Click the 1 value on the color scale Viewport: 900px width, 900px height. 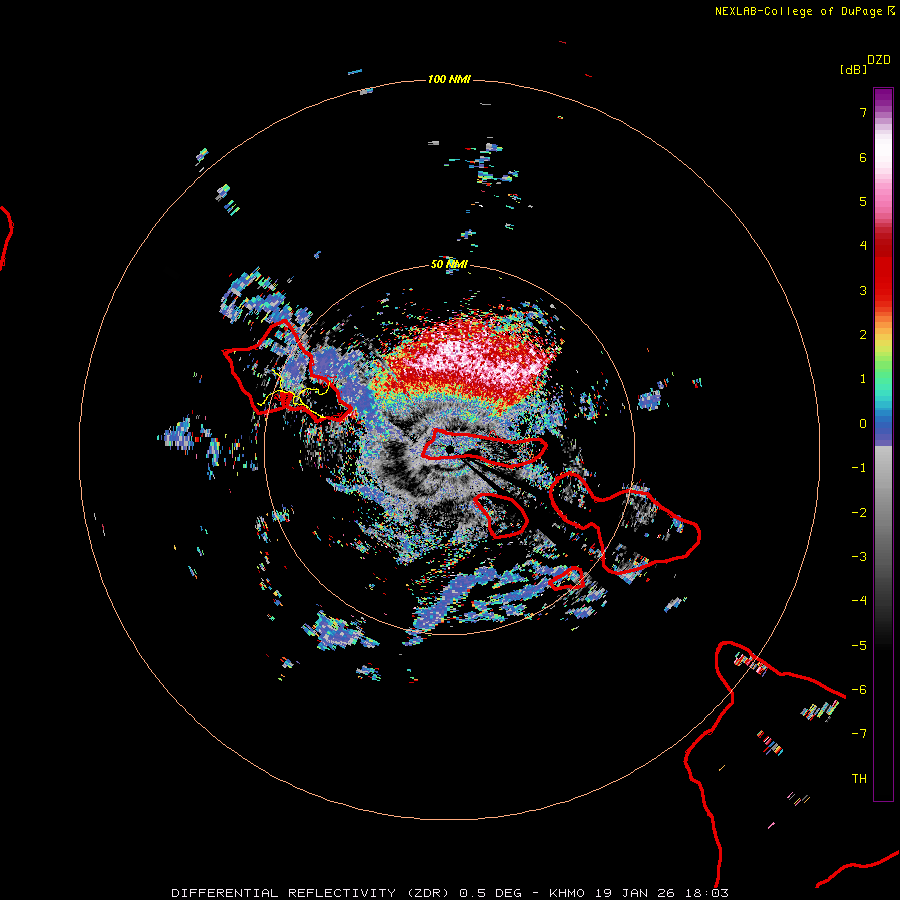(x=863, y=379)
